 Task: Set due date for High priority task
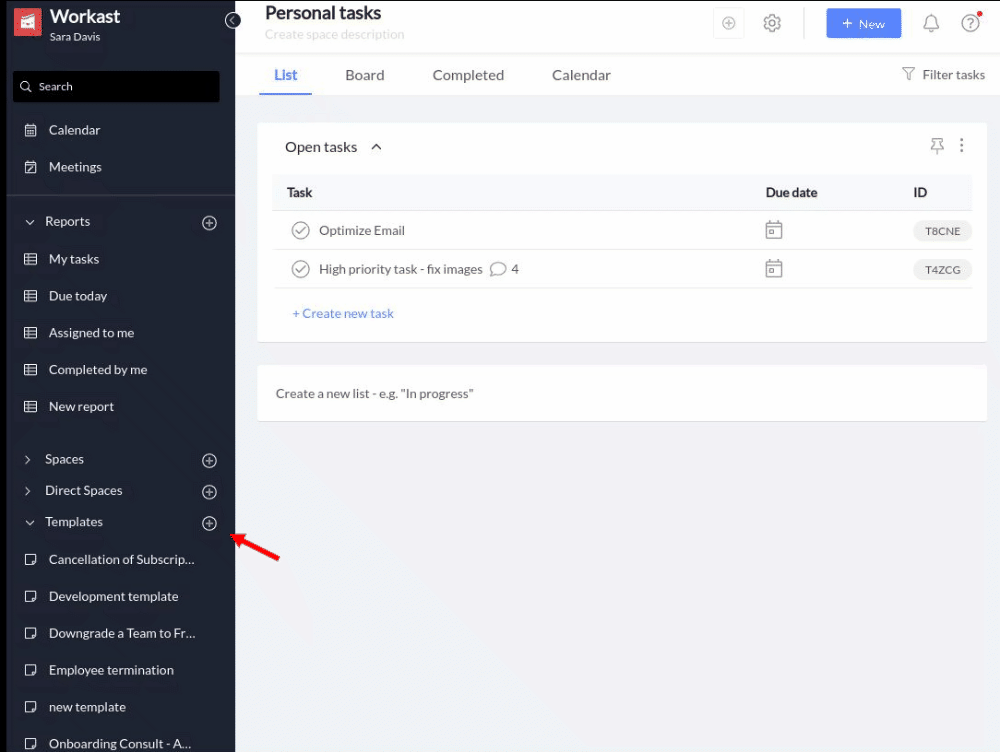[774, 269]
